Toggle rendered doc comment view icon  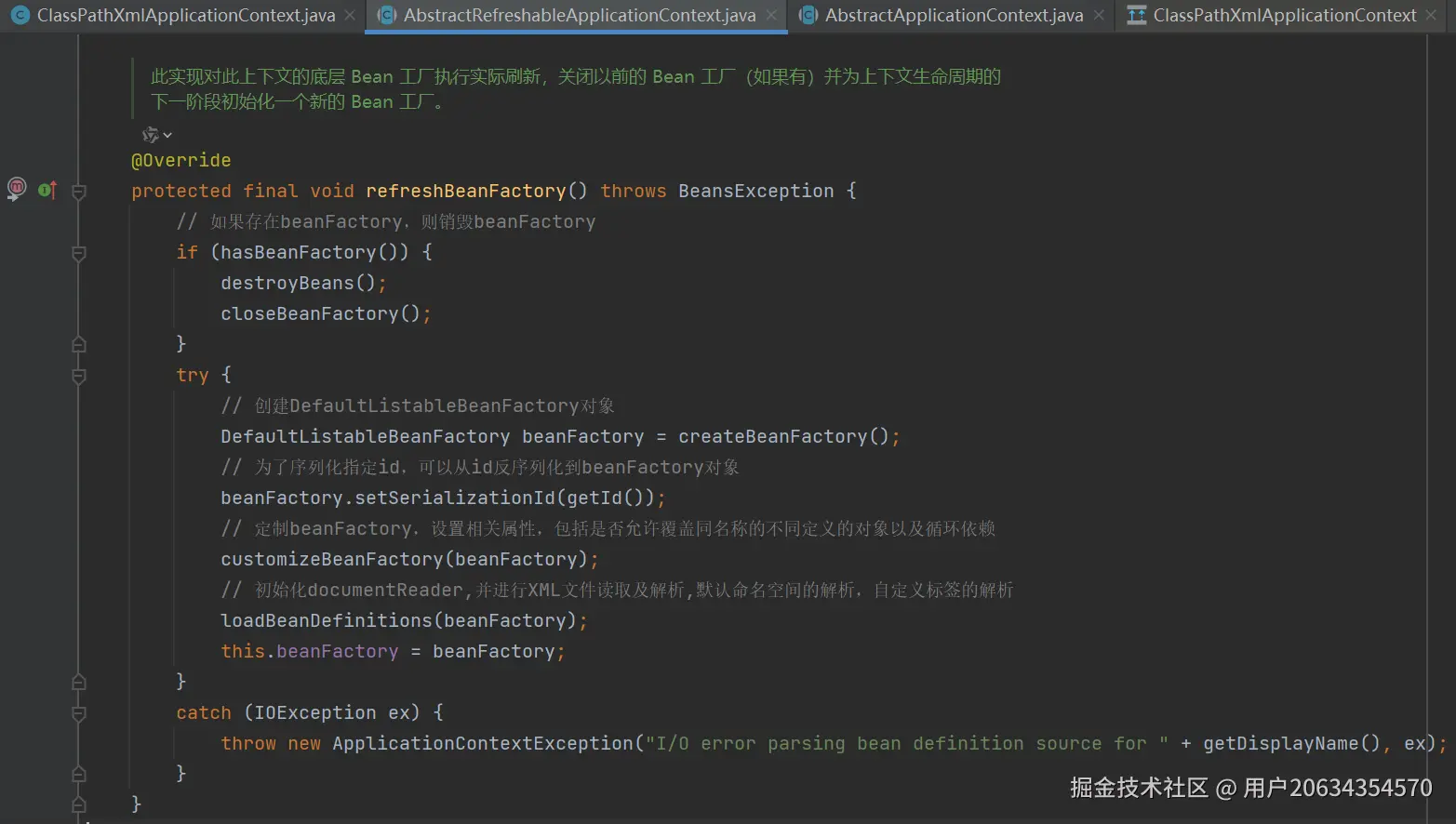(150, 135)
